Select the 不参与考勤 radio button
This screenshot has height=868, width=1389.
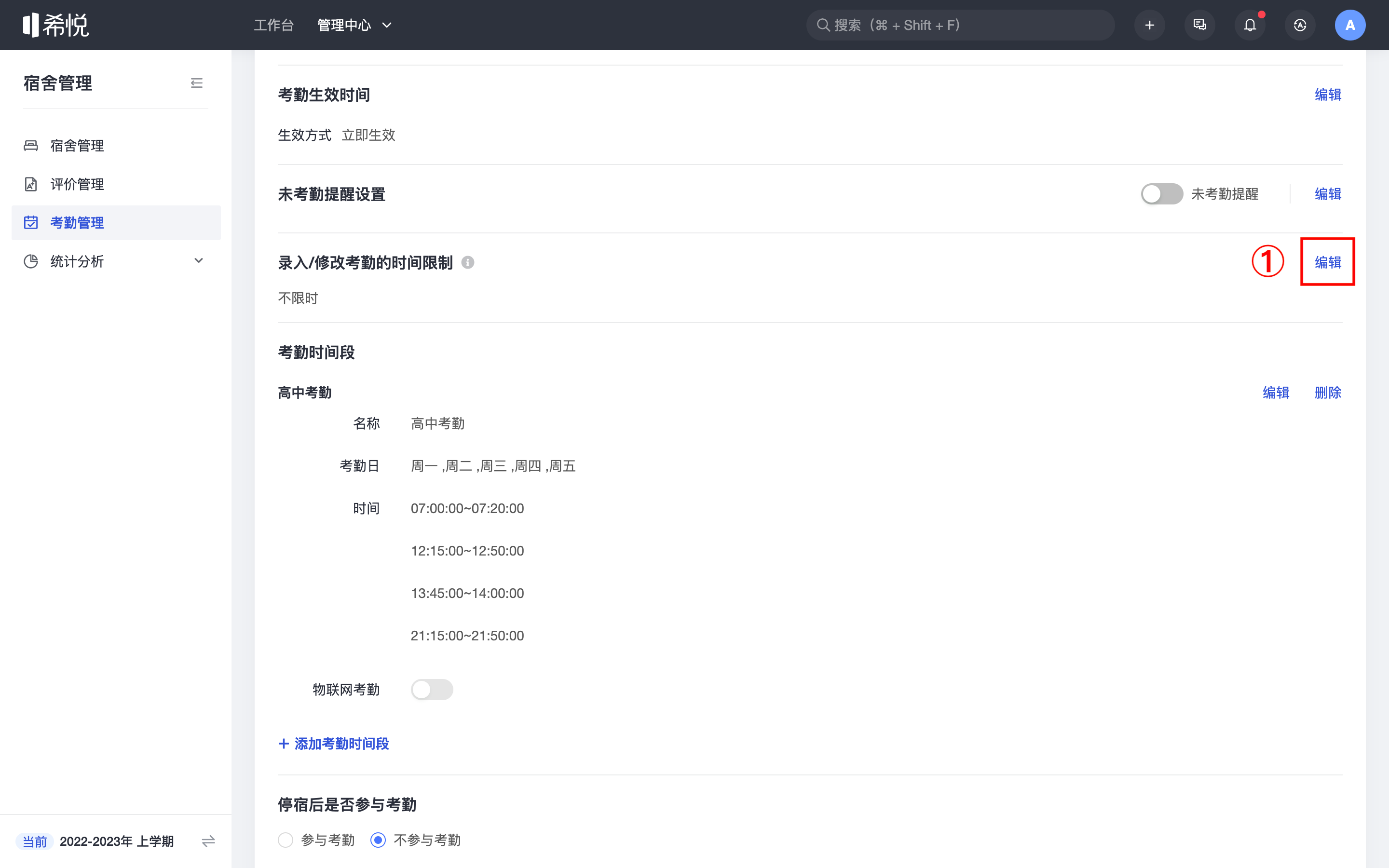pos(378,840)
